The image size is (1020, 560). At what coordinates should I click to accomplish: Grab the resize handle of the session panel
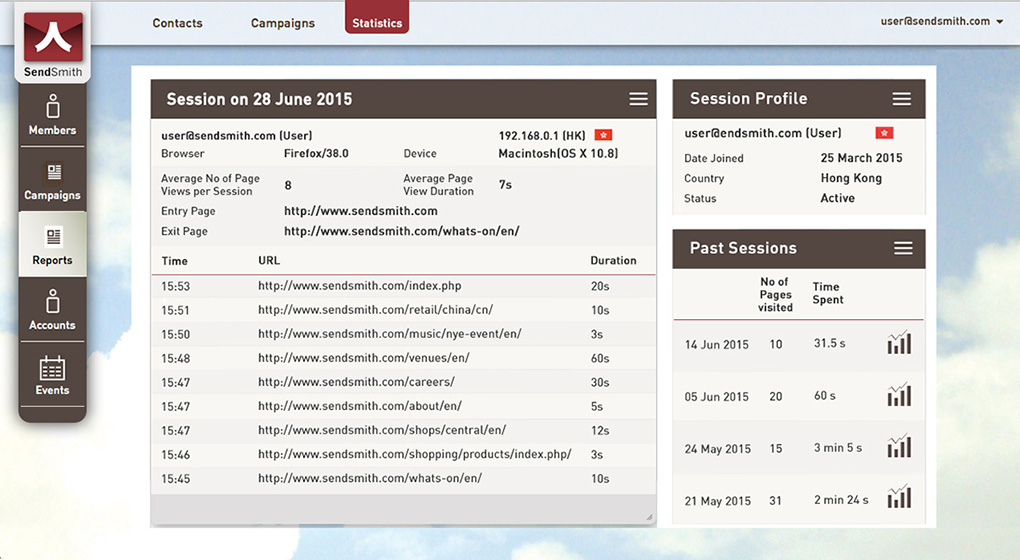tap(649, 517)
